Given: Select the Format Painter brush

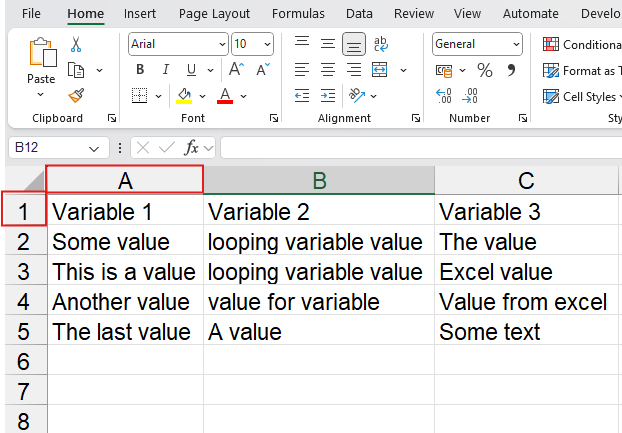Looking at the screenshot, I should click(76, 96).
